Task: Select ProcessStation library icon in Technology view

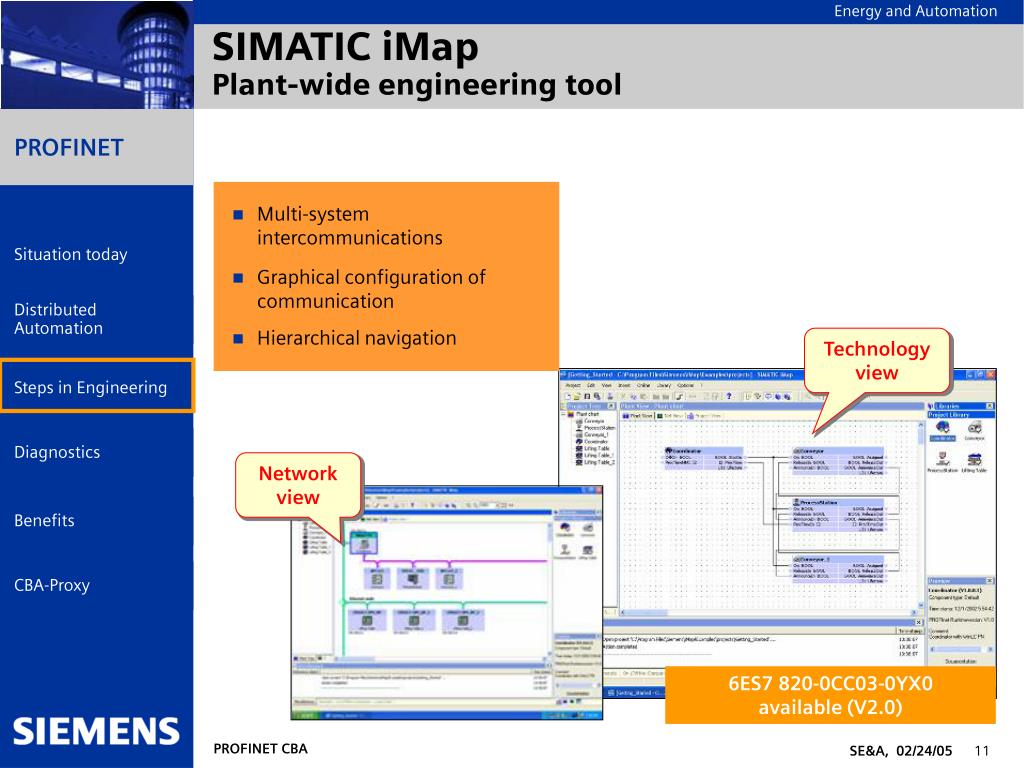Action: point(942,461)
